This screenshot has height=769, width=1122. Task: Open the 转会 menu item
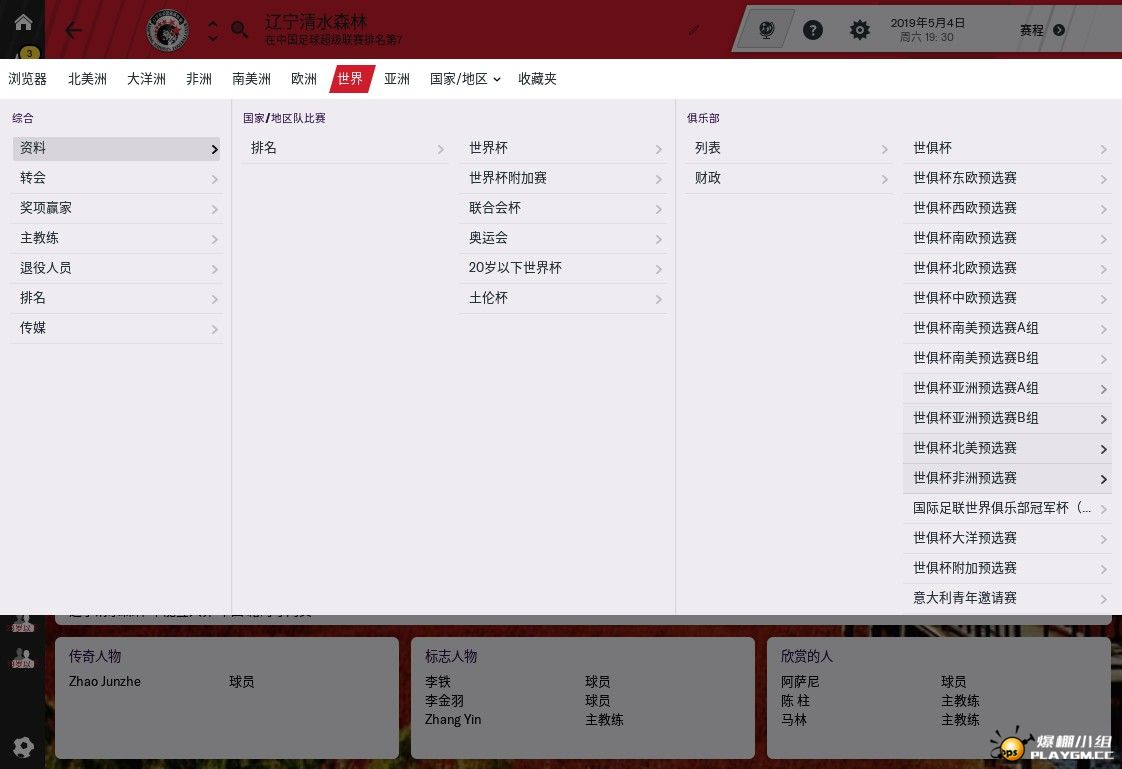click(116, 178)
